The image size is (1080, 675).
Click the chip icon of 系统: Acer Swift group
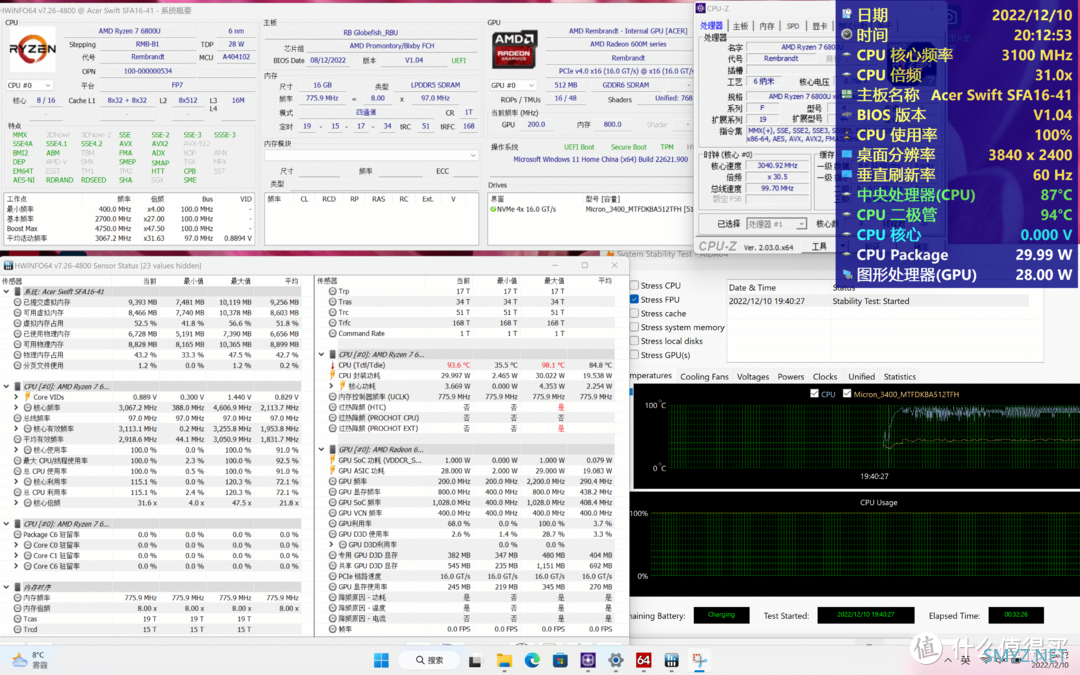(18, 291)
